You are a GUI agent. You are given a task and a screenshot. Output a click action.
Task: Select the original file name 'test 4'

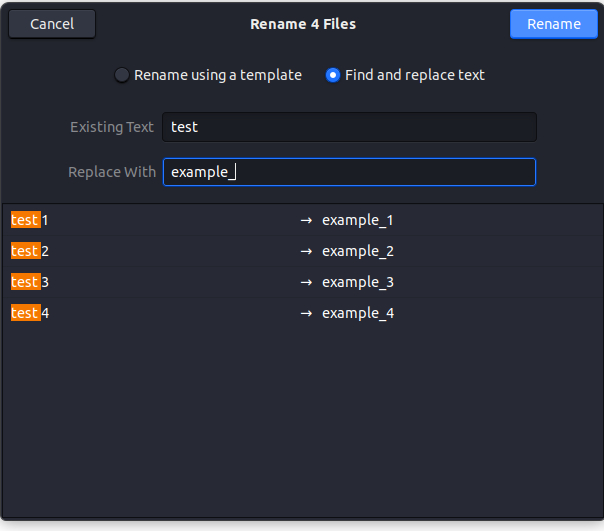(x=30, y=313)
